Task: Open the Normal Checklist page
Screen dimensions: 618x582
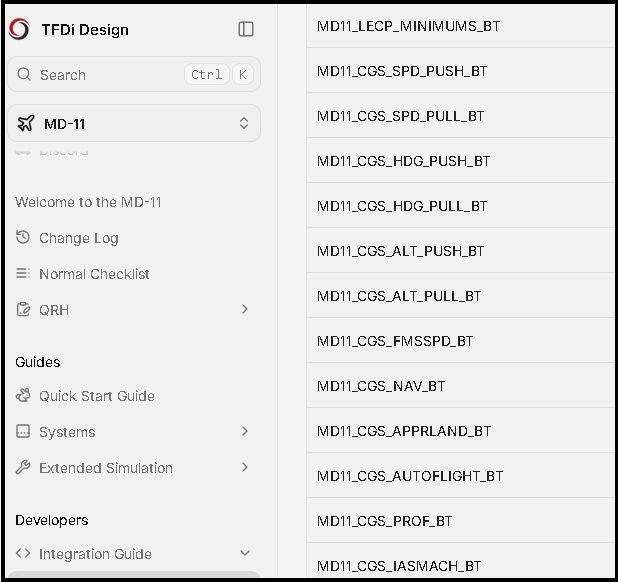Action: point(94,274)
